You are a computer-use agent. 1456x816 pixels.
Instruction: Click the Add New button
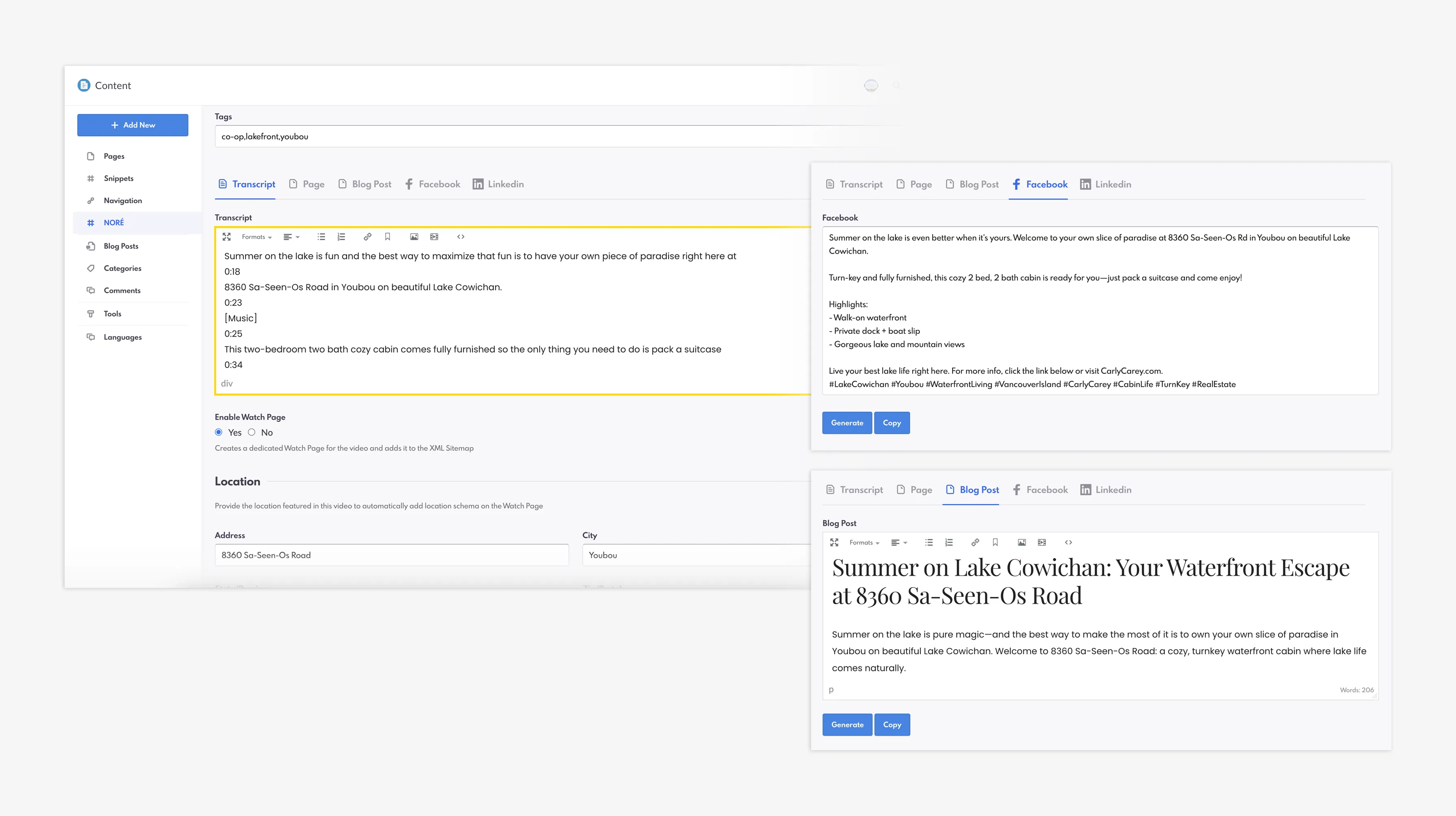[132, 125]
